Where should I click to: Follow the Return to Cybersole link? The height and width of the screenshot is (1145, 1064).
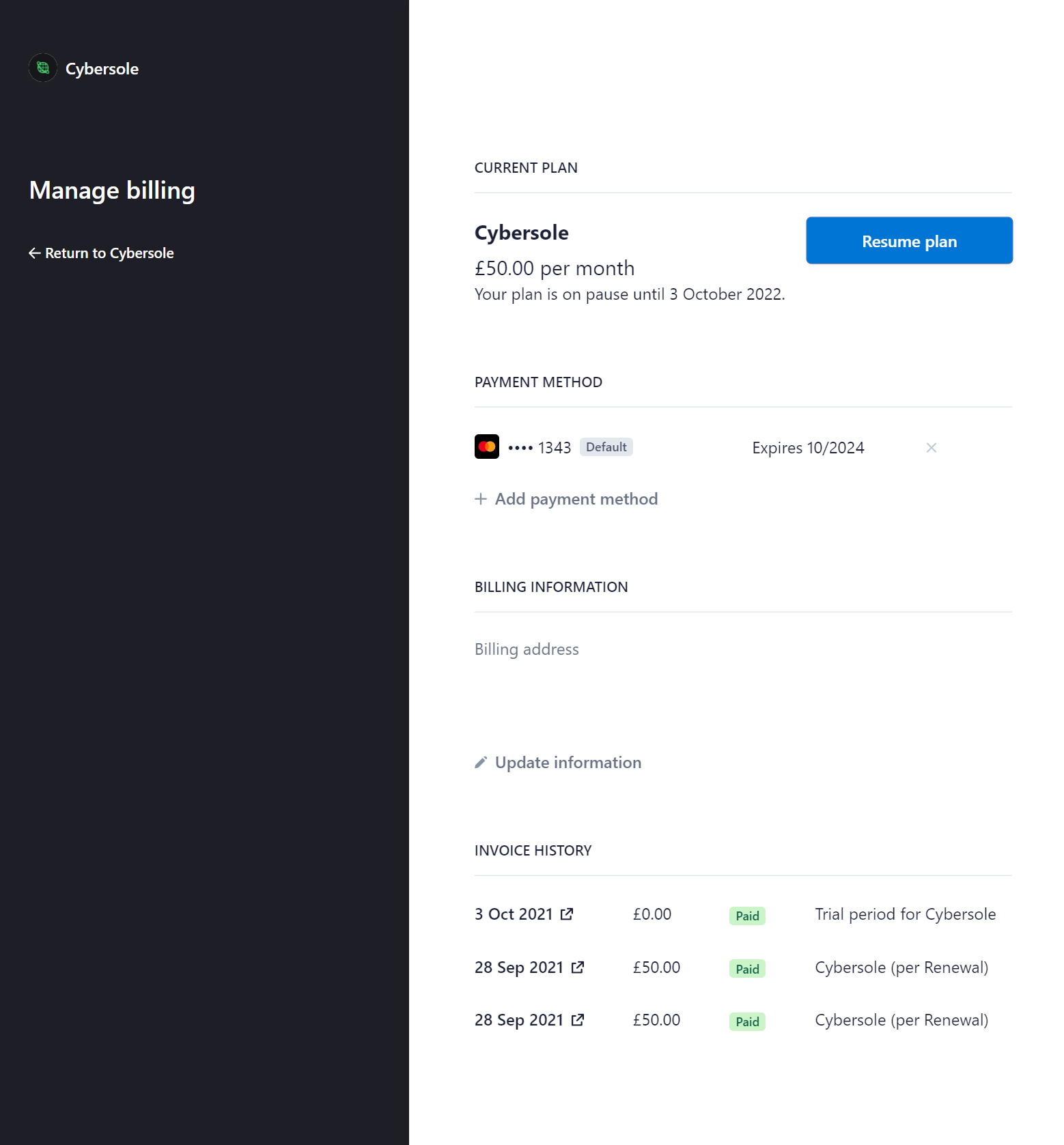[101, 253]
